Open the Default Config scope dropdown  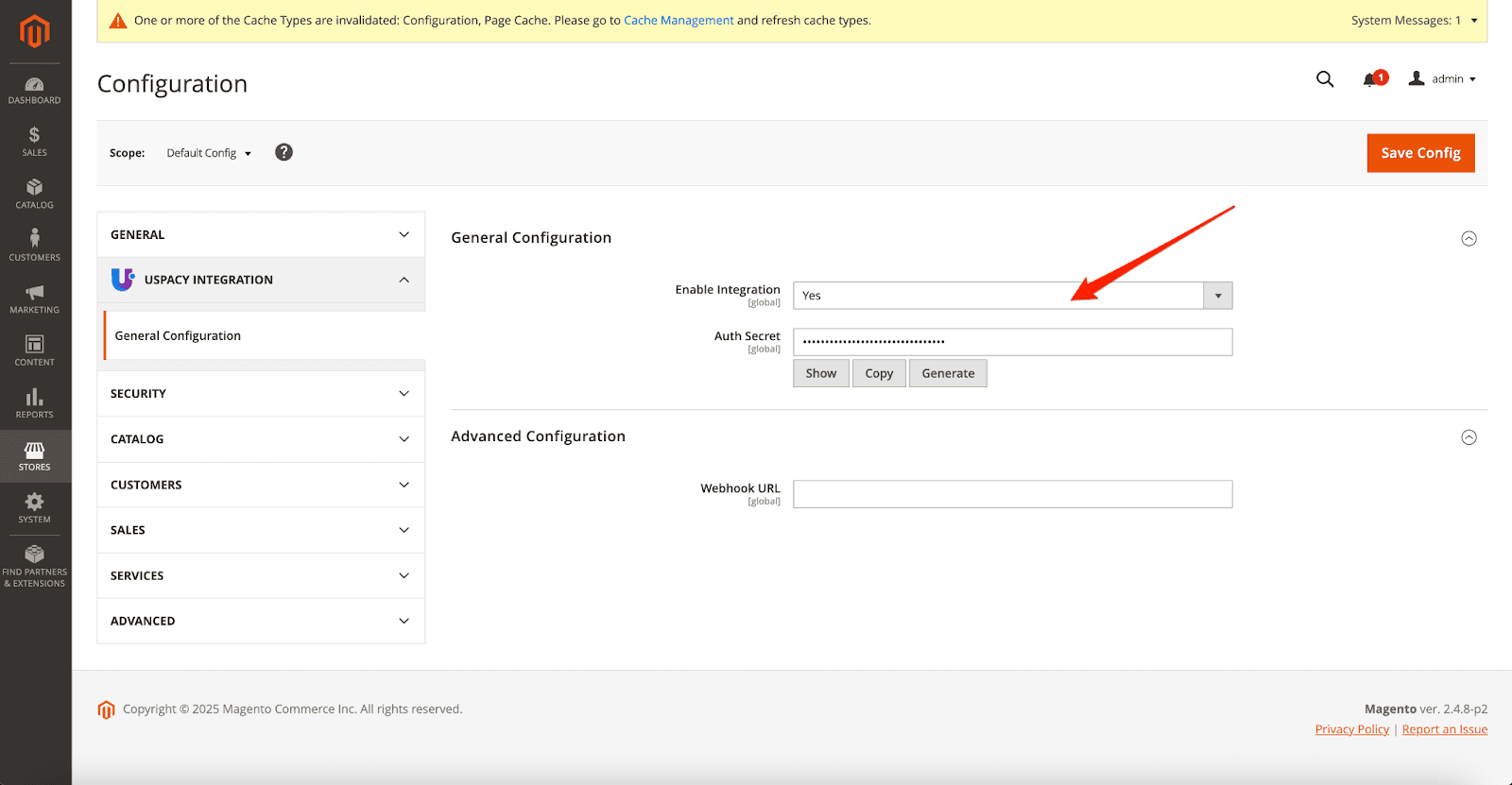(209, 153)
